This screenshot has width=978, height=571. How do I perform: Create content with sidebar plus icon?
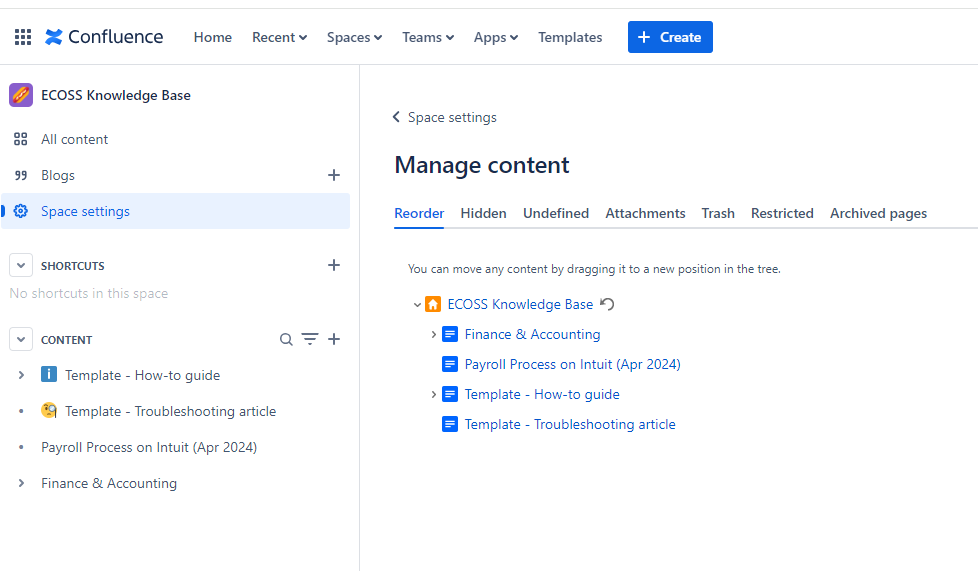(334, 339)
